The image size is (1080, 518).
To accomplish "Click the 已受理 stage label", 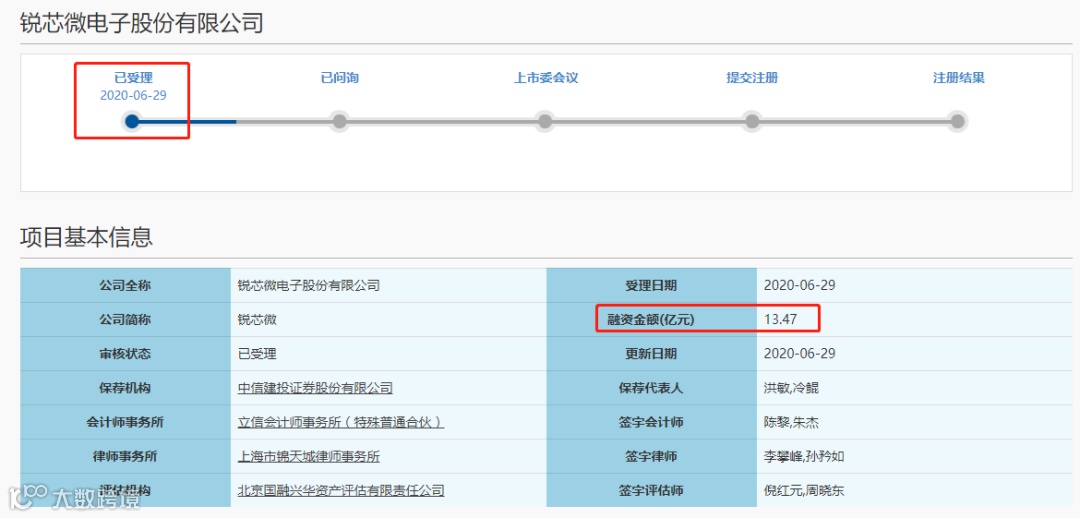I will pos(133,78).
